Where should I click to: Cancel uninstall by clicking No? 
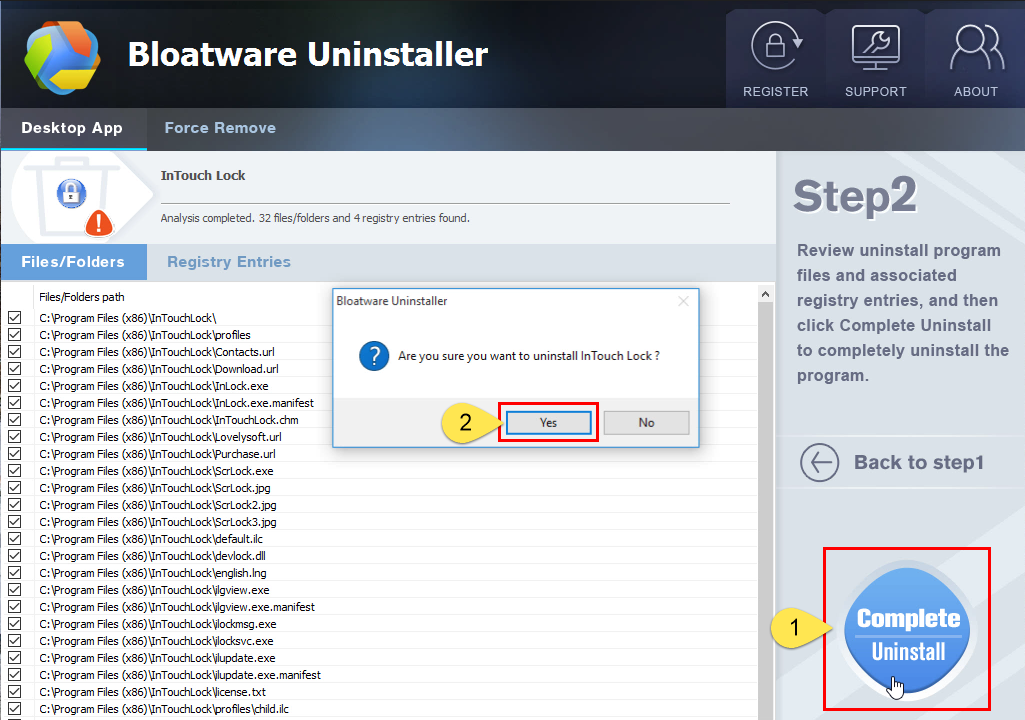point(647,422)
